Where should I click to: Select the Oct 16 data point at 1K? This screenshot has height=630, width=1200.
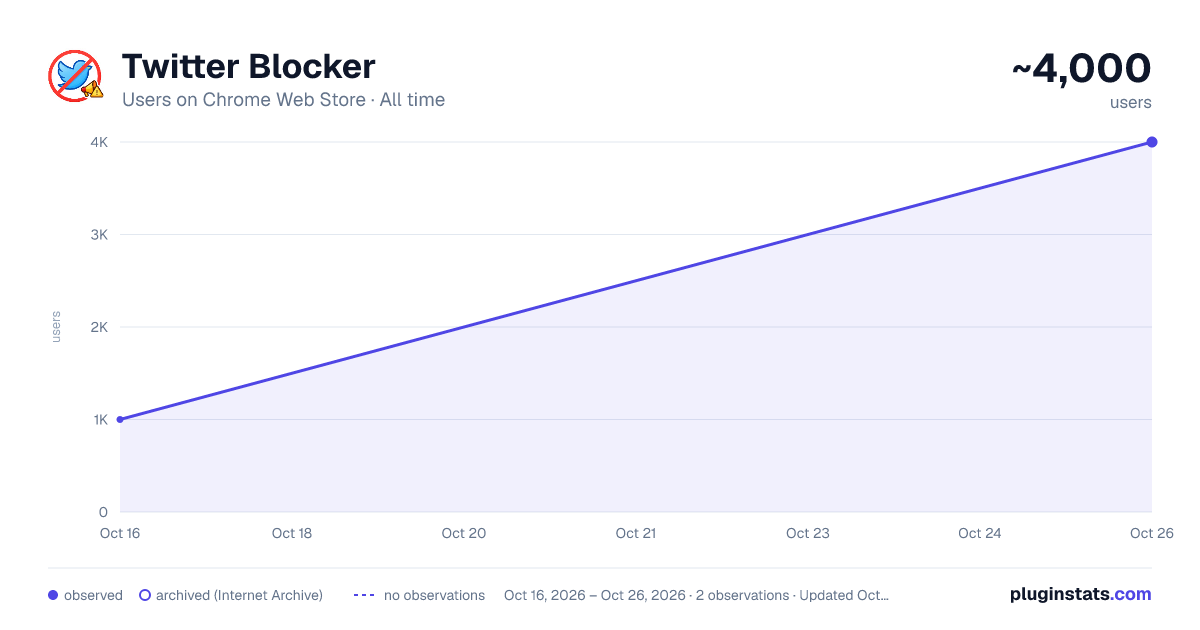point(120,420)
